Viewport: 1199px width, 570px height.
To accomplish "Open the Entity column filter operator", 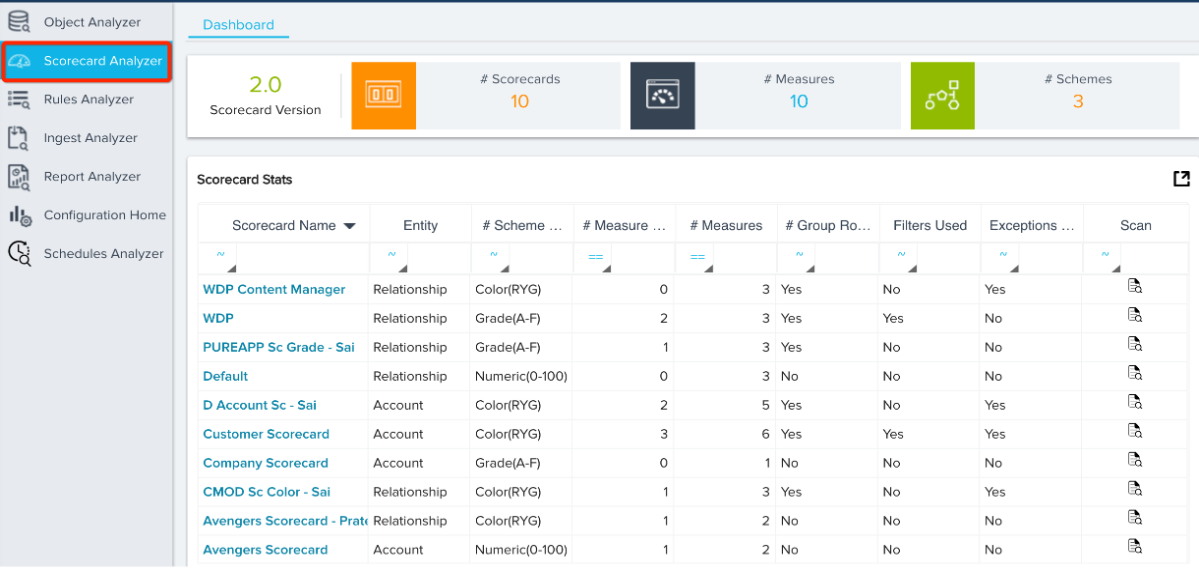I will pos(391,258).
